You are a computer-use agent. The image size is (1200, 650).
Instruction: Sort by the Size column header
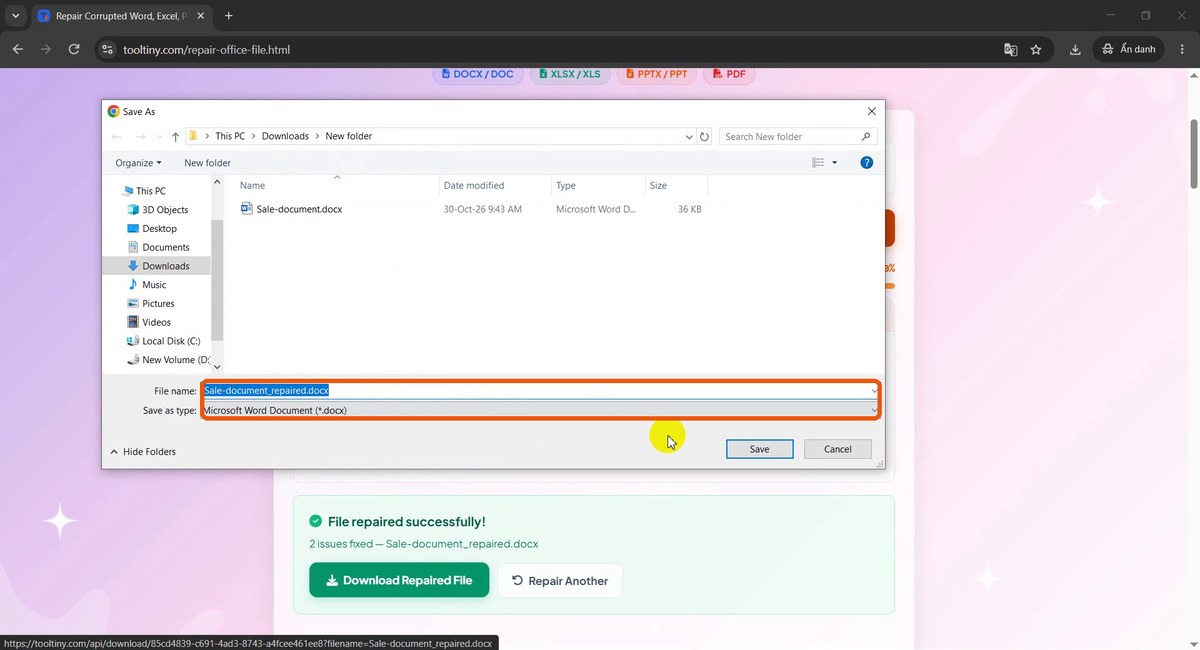676,186
